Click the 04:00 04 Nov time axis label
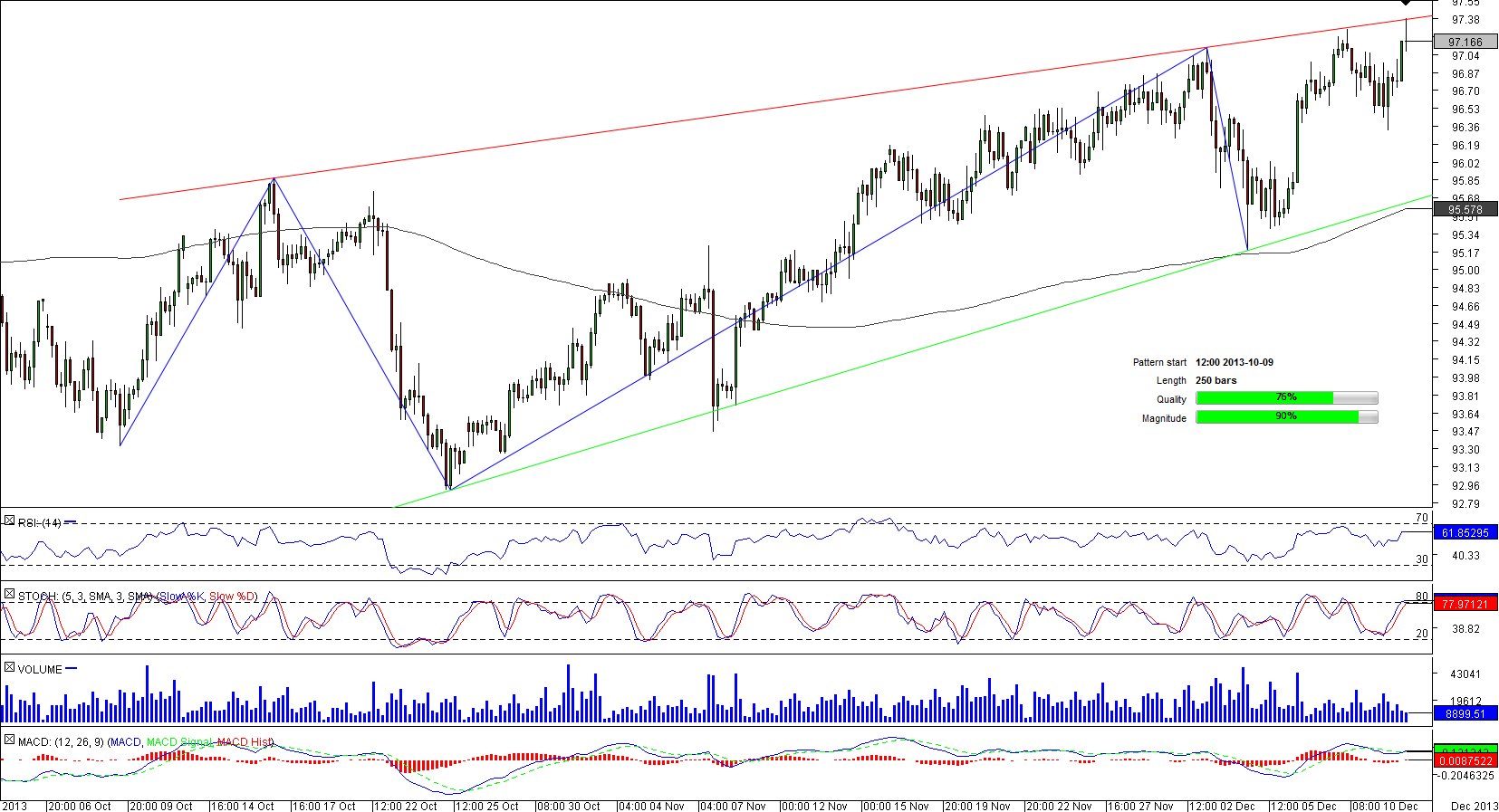The height and width of the screenshot is (812, 1499). (650, 806)
